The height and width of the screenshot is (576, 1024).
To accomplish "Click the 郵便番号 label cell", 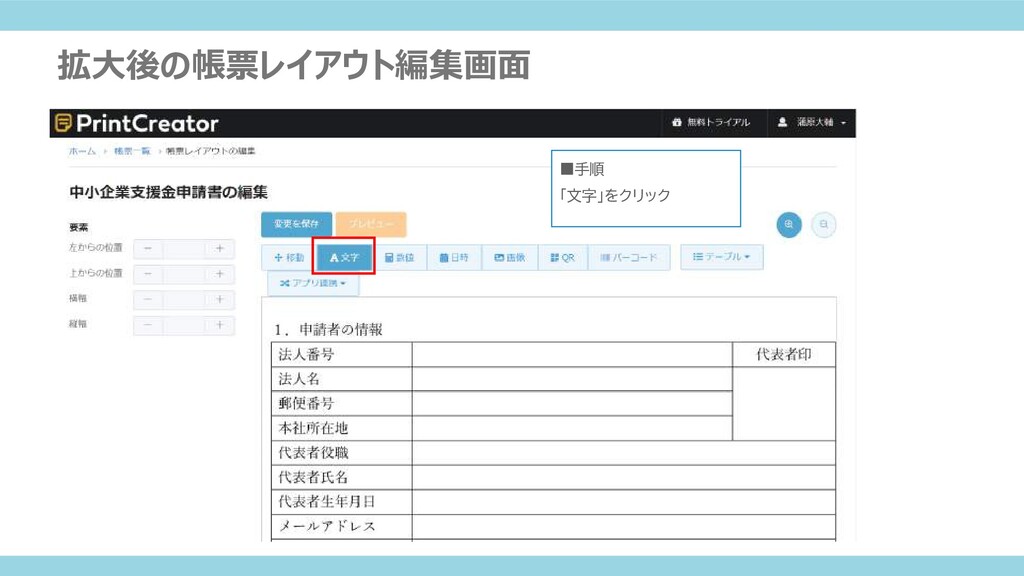I will (x=342, y=404).
